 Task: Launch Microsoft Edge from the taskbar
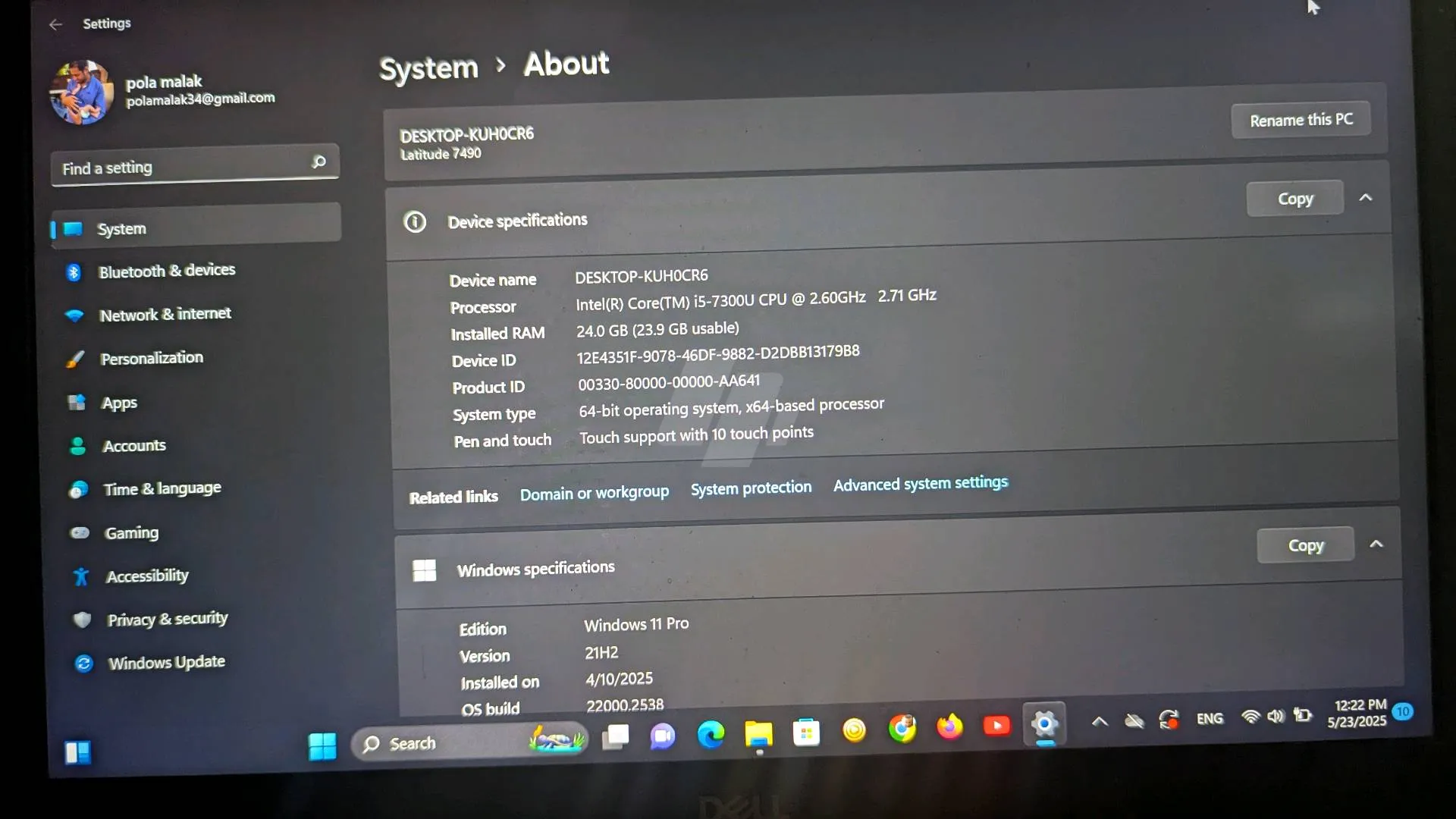point(711,735)
